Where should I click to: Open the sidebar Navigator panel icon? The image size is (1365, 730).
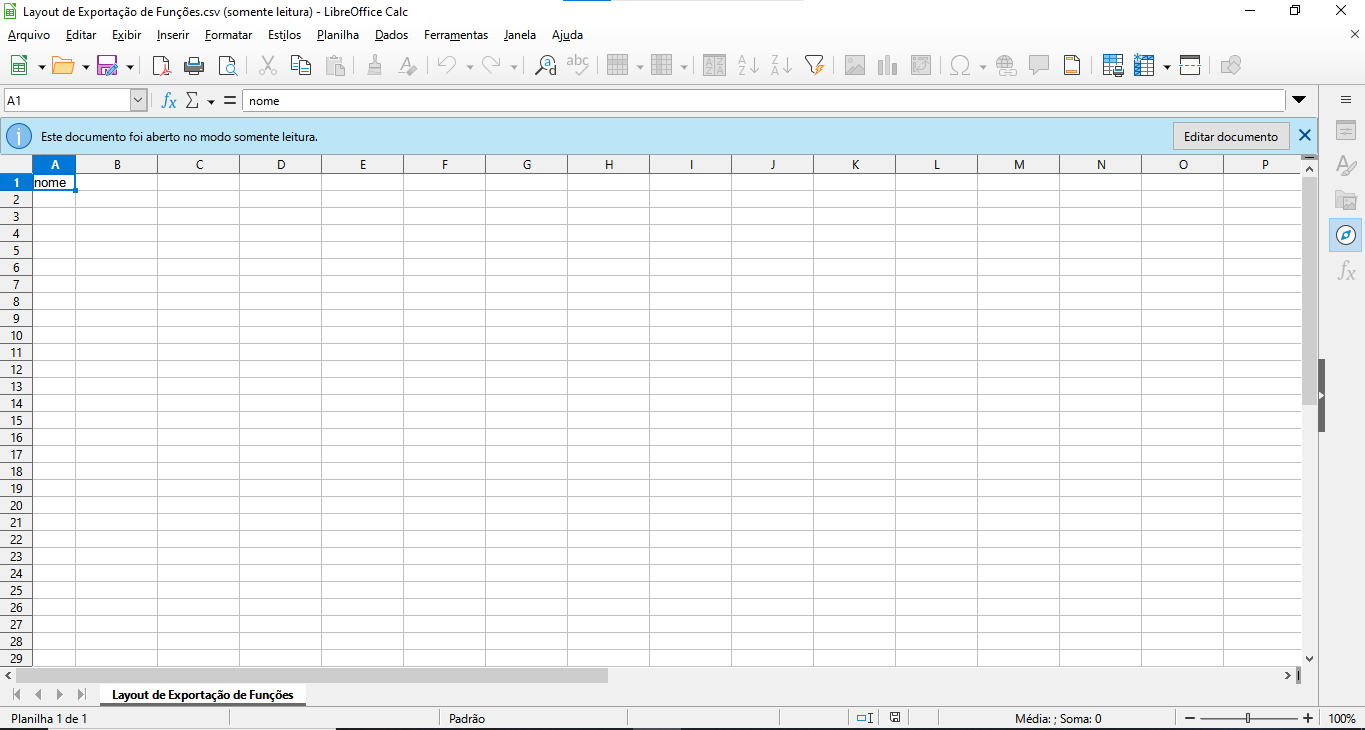tap(1346, 235)
